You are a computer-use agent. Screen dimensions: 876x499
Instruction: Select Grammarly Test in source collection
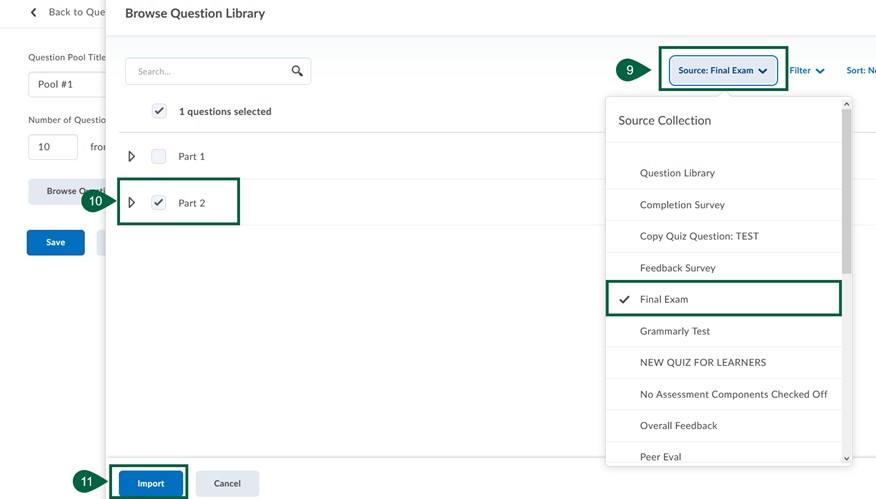[674, 331]
